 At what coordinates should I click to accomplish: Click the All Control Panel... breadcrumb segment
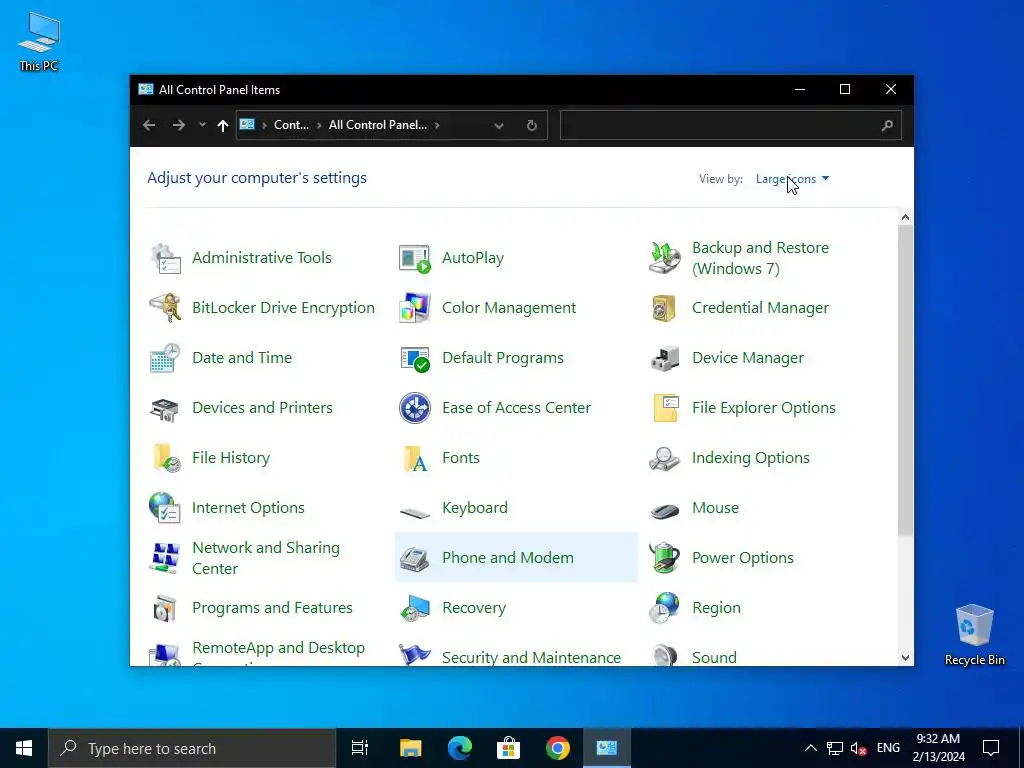[x=377, y=125]
